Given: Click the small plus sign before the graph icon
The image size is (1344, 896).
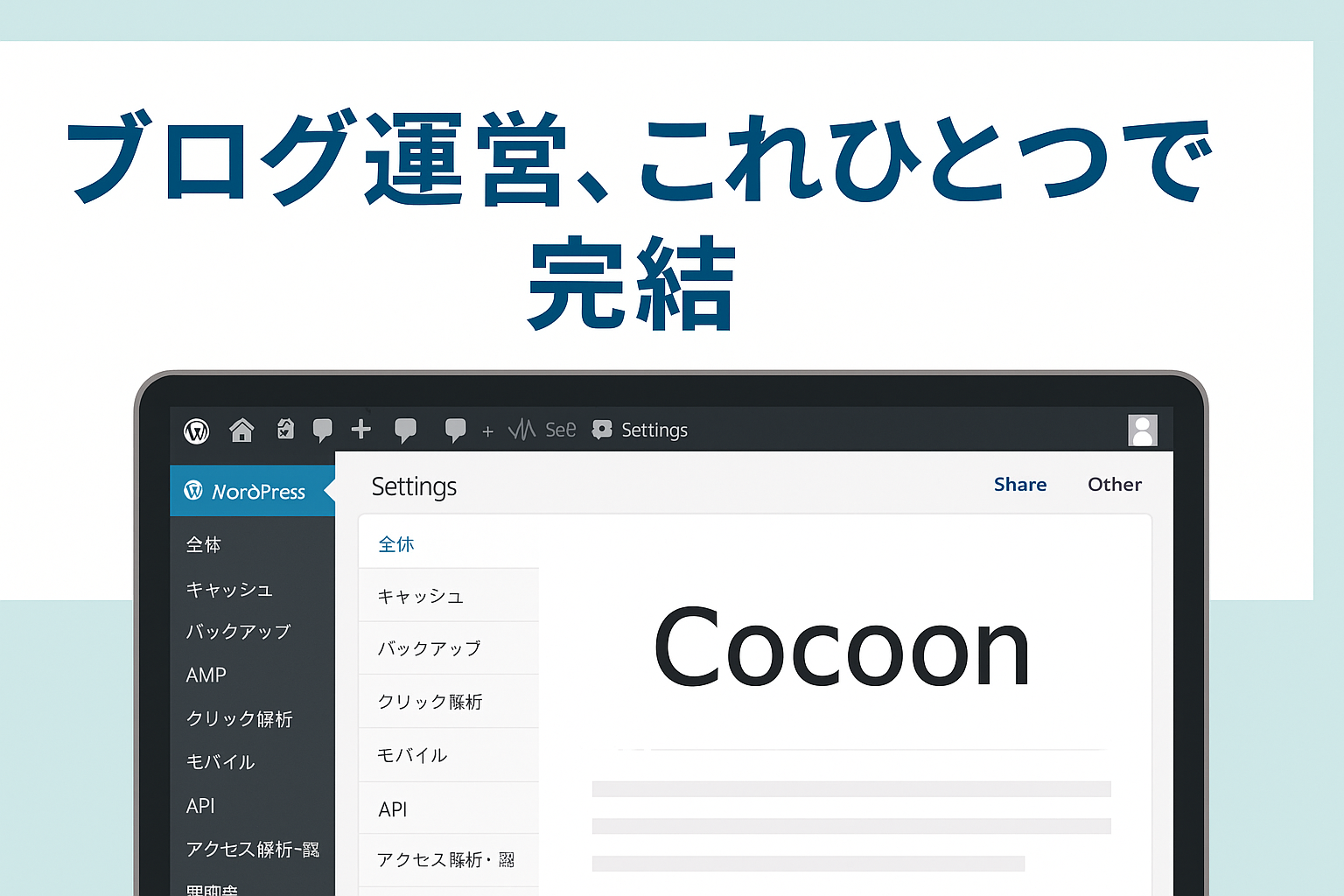Looking at the screenshot, I should click(x=488, y=431).
